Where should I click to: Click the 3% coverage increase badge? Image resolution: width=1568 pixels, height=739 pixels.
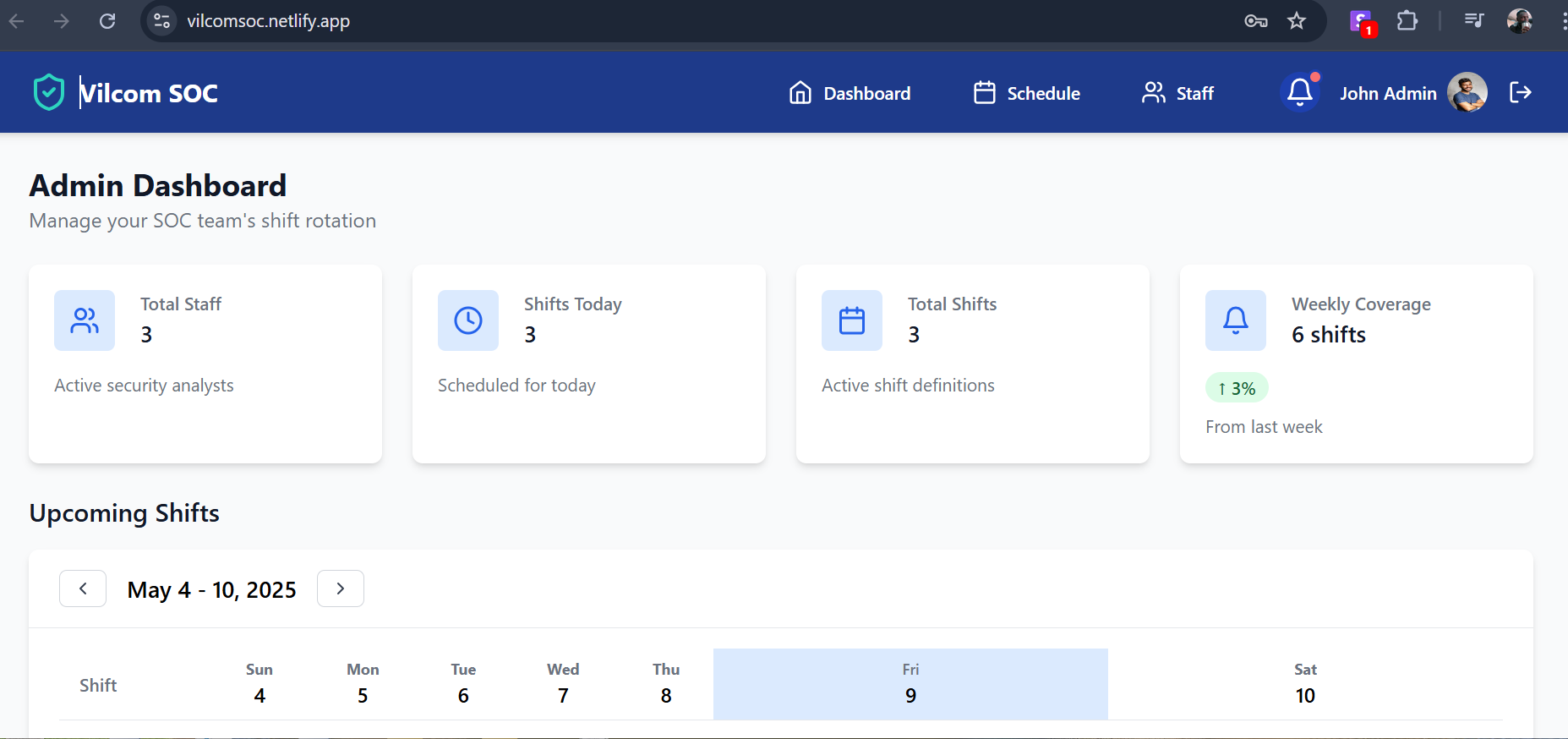1237,388
